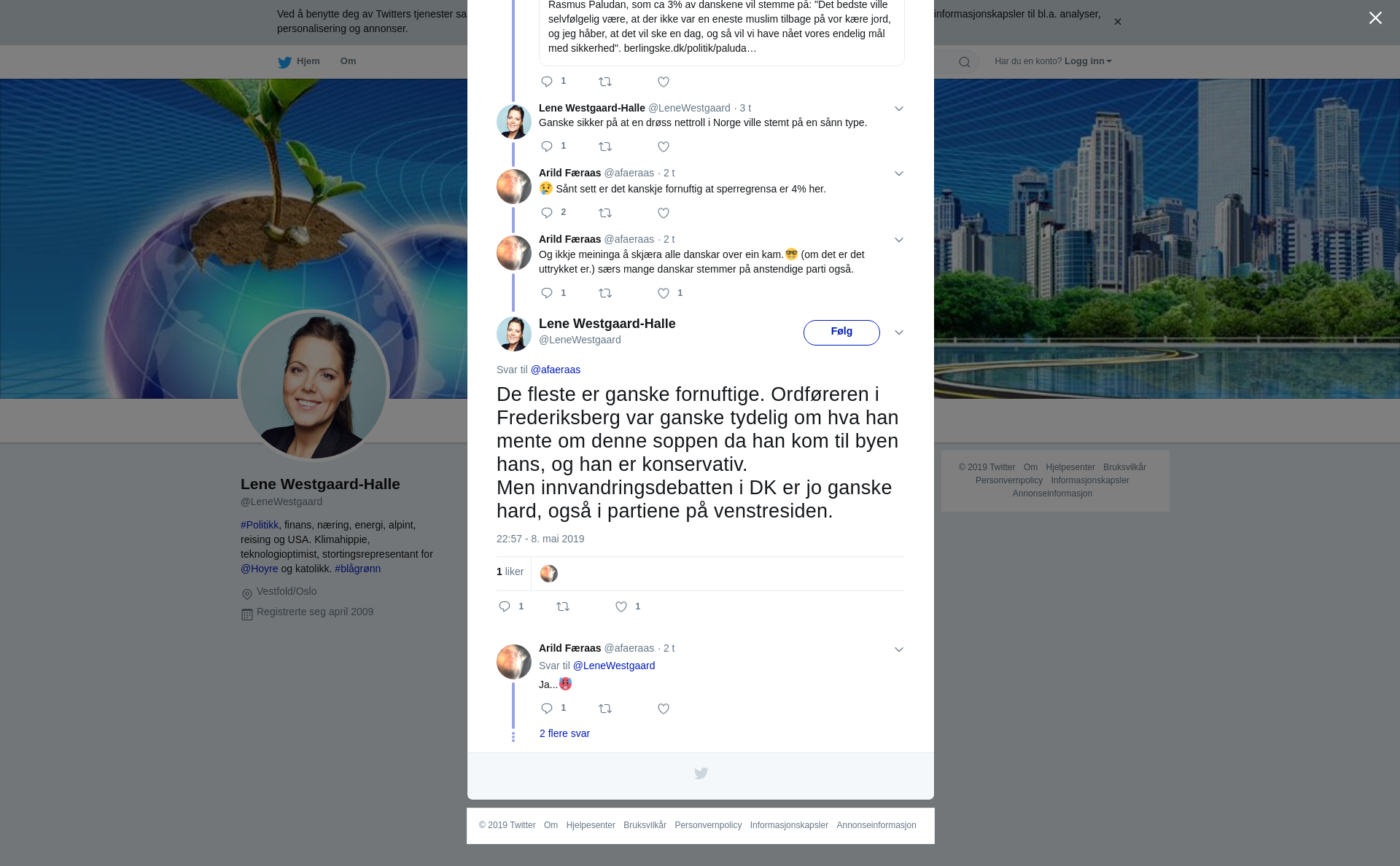This screenshot has height=866, width=1400.
Task: Like Lene's tweet about drøss nettroll
Action: click(x=664, y=147)
